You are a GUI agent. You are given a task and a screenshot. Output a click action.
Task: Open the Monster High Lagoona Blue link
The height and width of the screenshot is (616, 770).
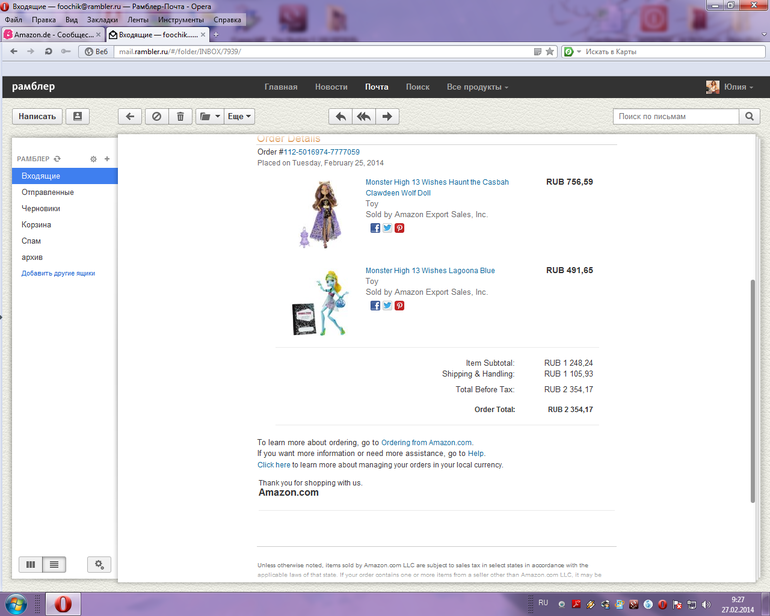coord(430,270)
